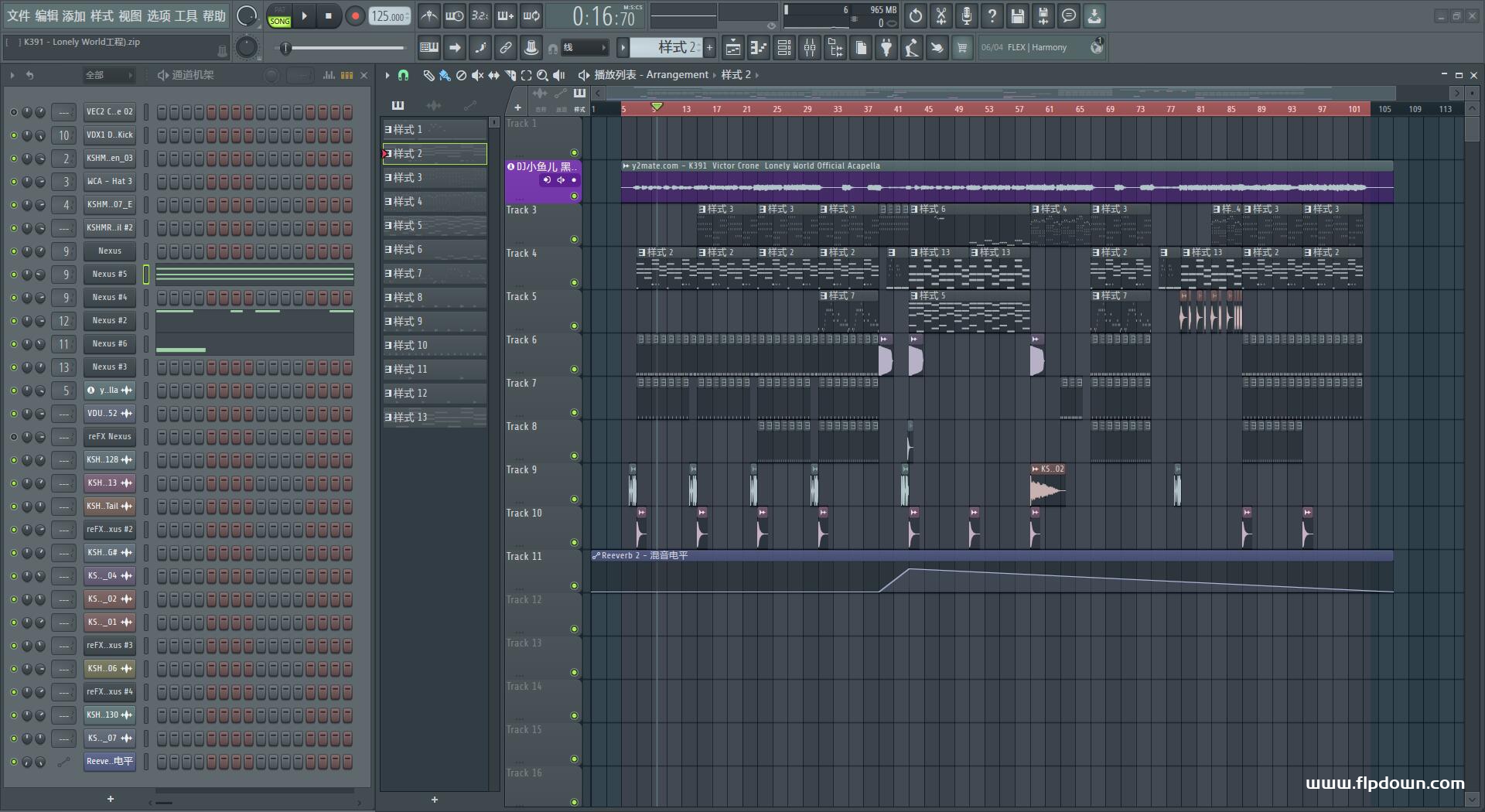Image resolution: width=1485 pixels, height=812 pixels.
Task: Open the Browser view icon
Action: point(835,47)
